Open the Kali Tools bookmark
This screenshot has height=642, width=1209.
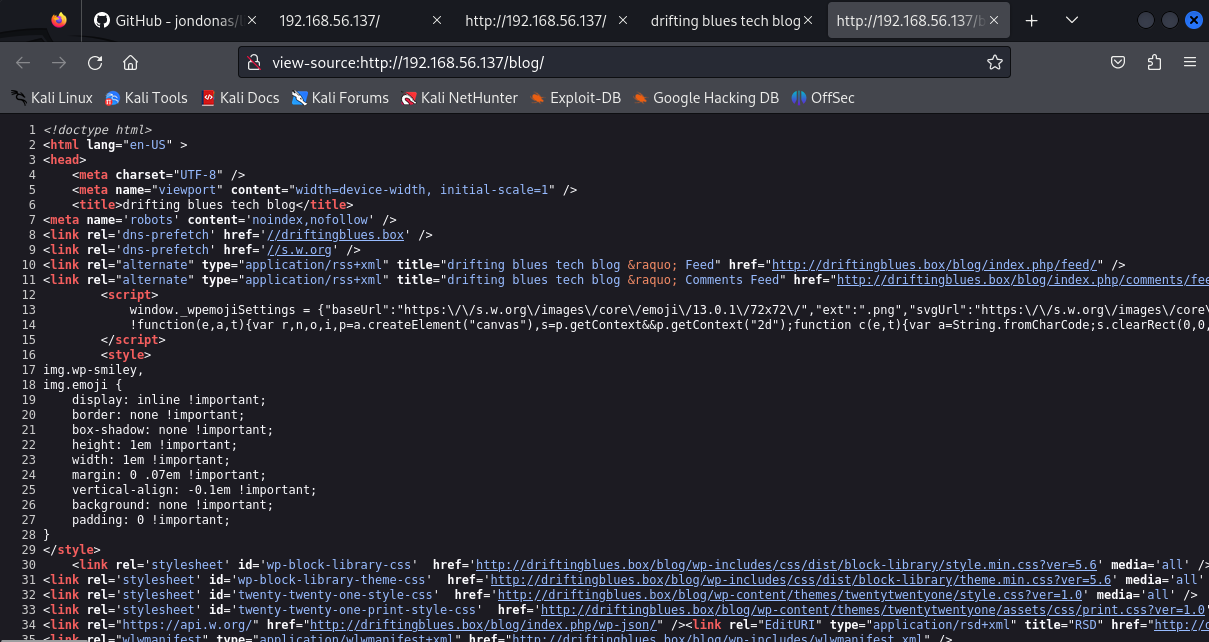click(x=146, y=98)
